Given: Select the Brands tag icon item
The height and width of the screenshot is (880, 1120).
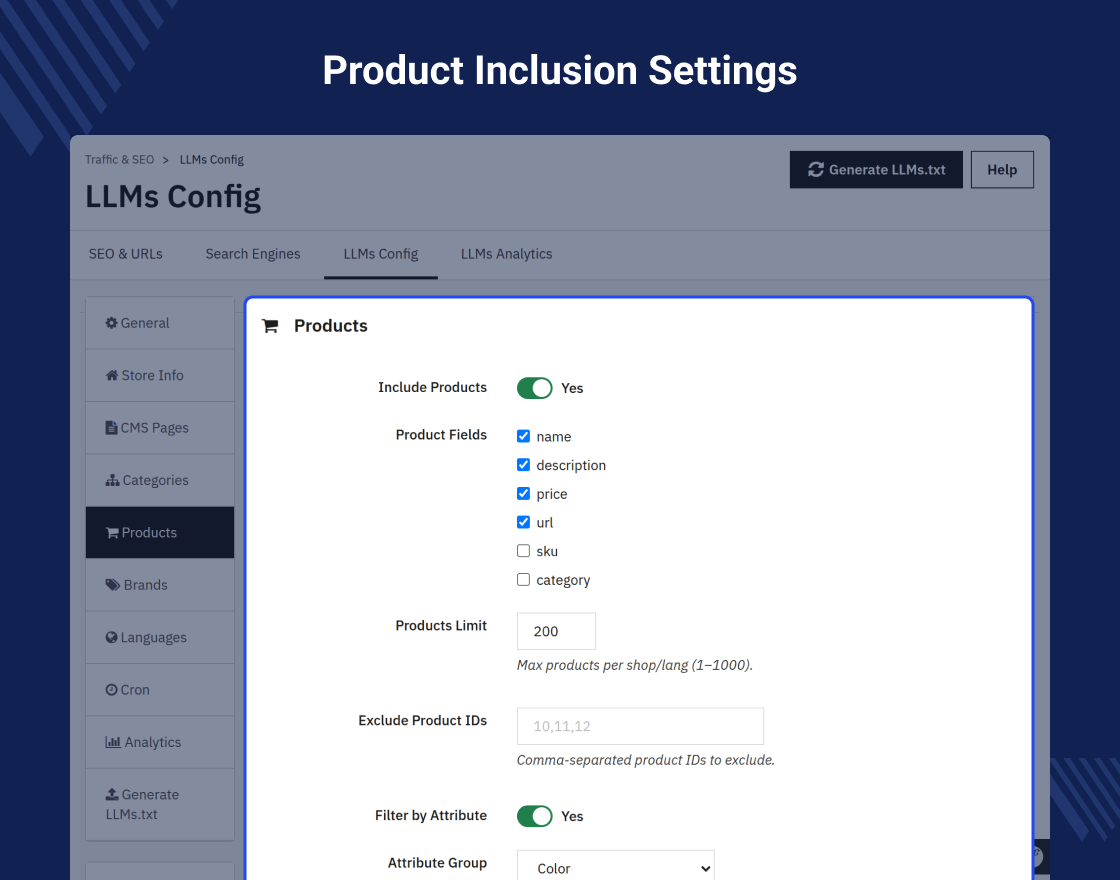Looking at the screenshot, I should click(160, 585).
